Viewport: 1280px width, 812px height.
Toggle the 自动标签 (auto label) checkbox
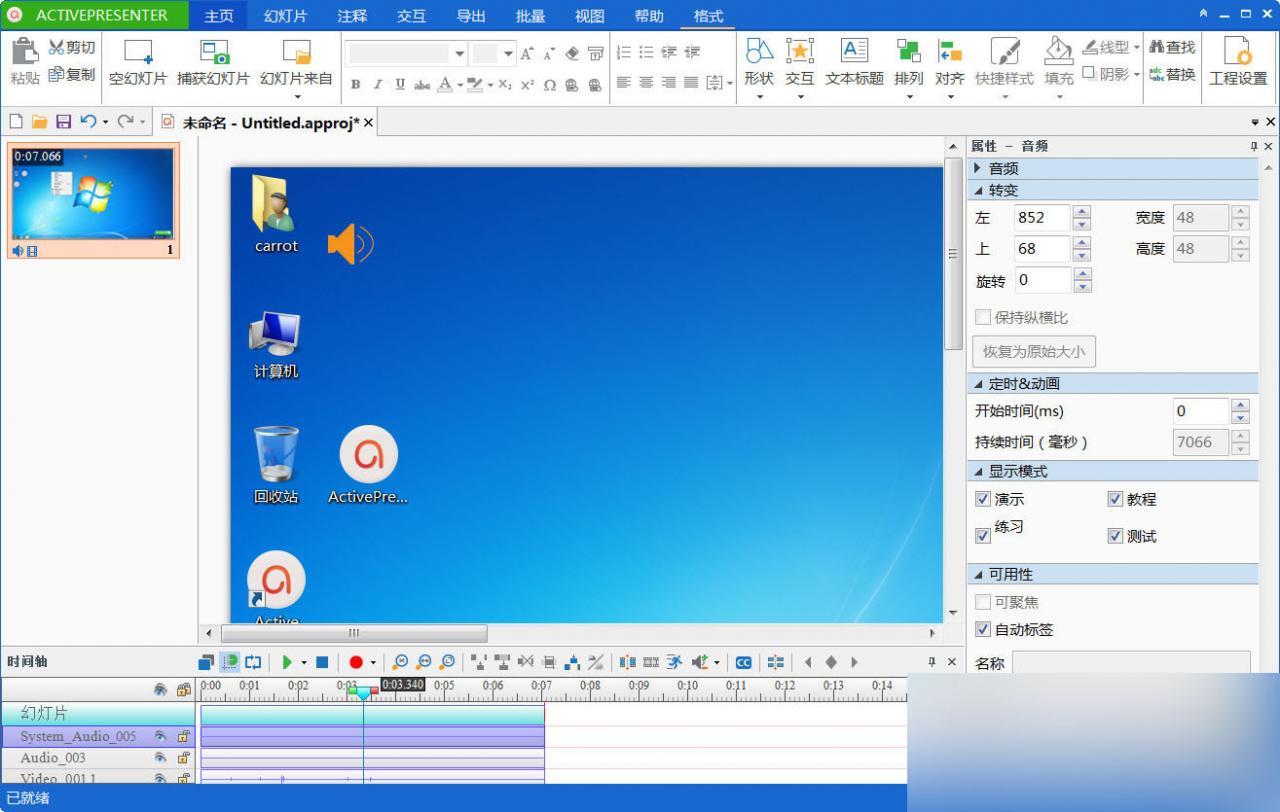983,630
